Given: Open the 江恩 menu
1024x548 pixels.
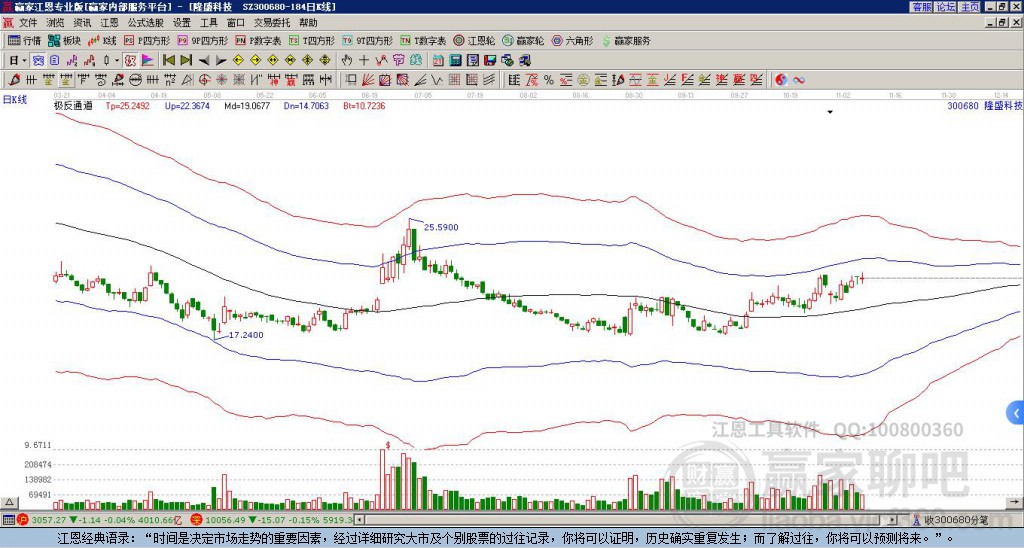Looking at the screenshot, I should pos(110,23).
